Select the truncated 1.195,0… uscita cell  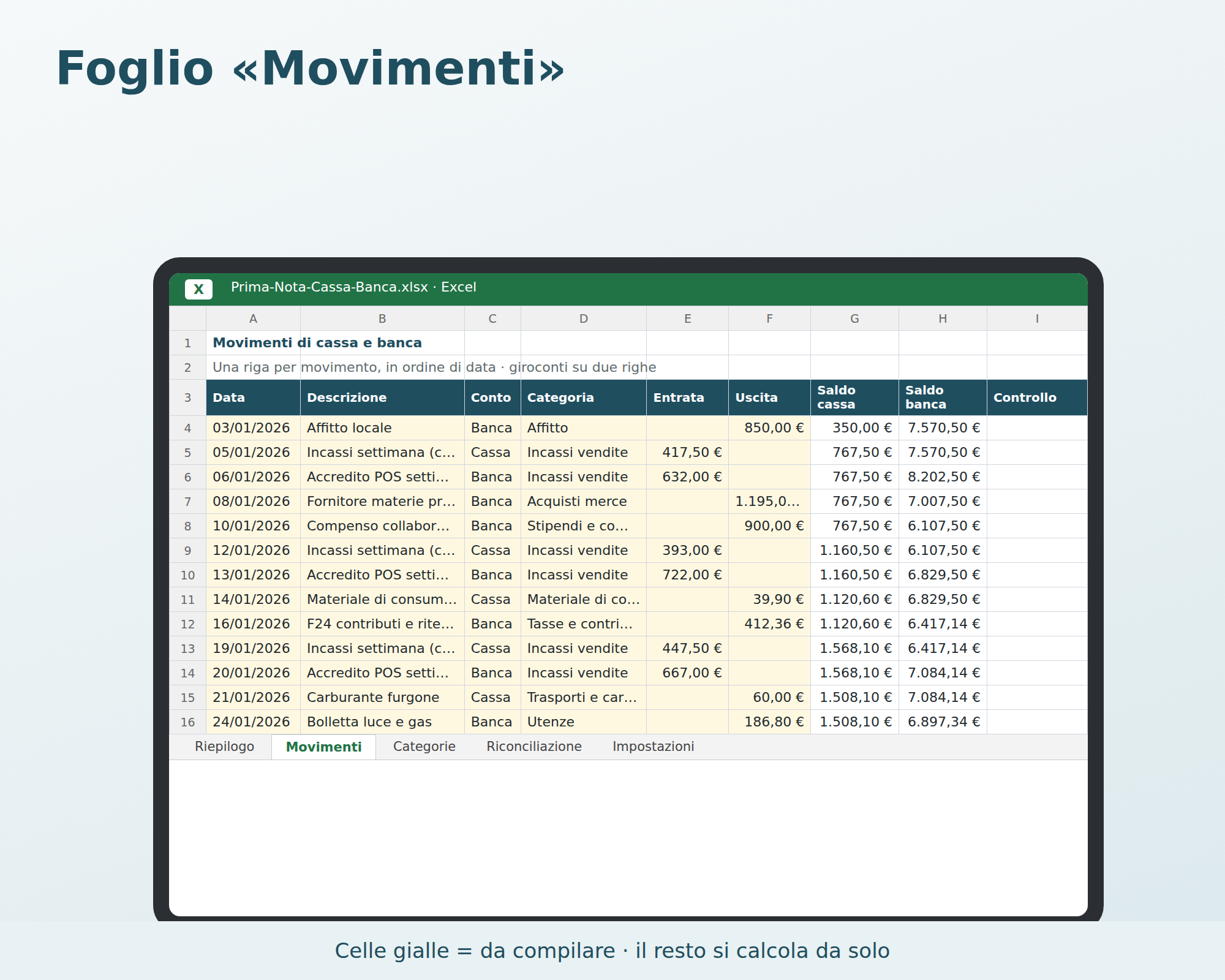[769, 502]
